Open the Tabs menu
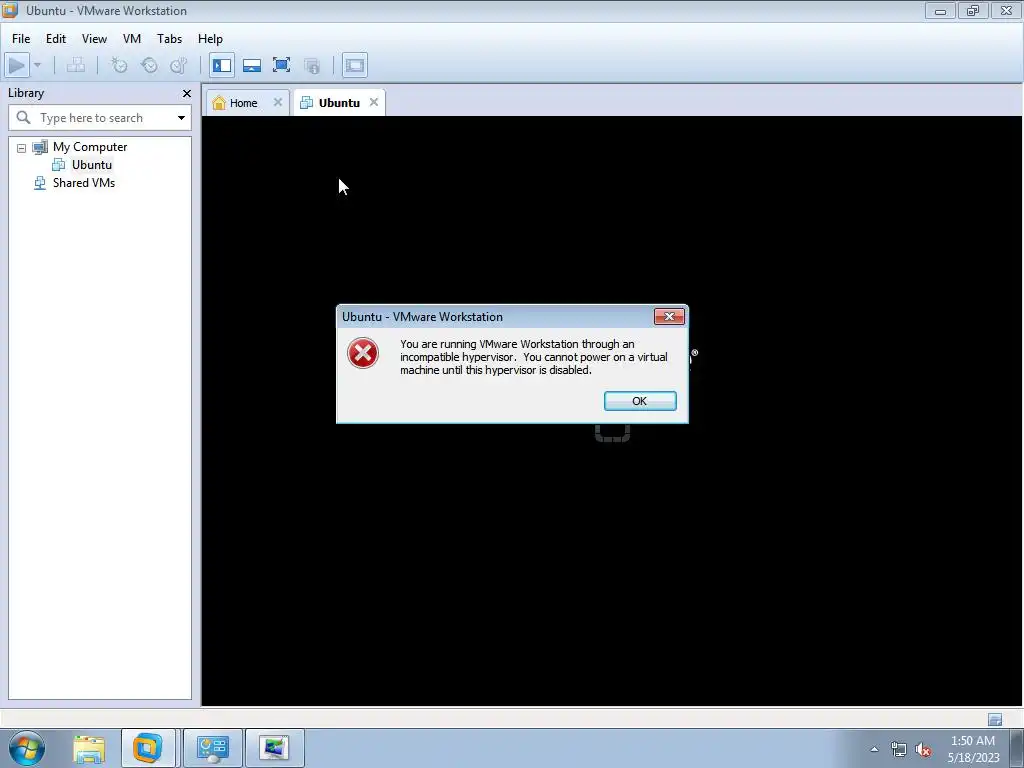This screenshot has width=1024, height=768. tap(169, 39)
